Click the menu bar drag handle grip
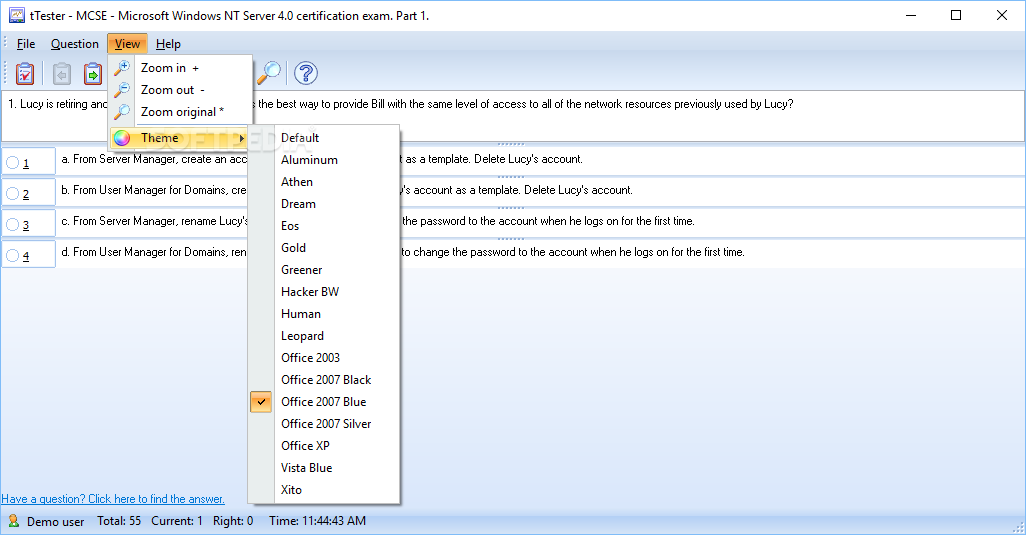The image size is (1026, 535). point(7,44)
